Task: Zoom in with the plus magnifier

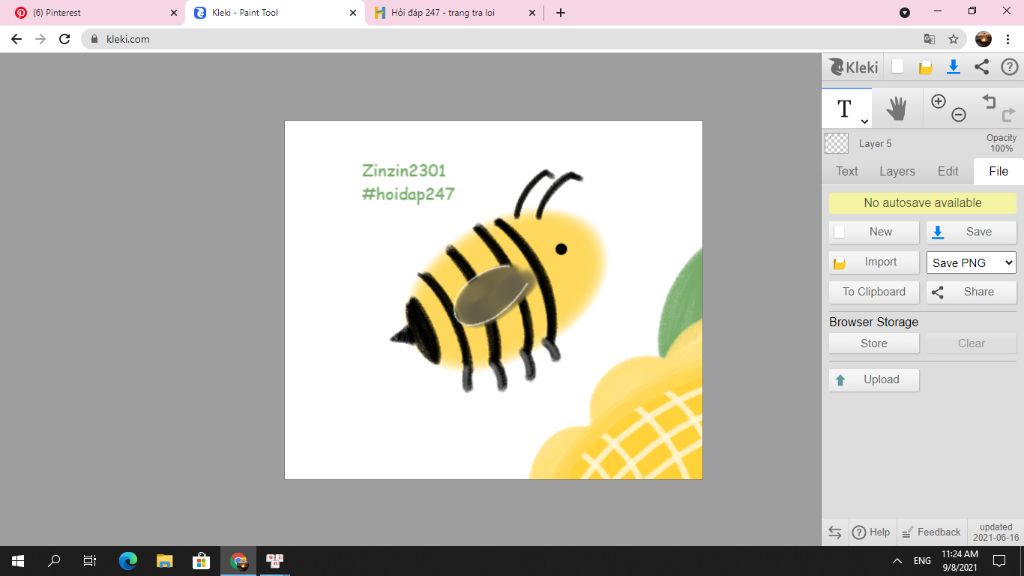Action: click(938, 101)
